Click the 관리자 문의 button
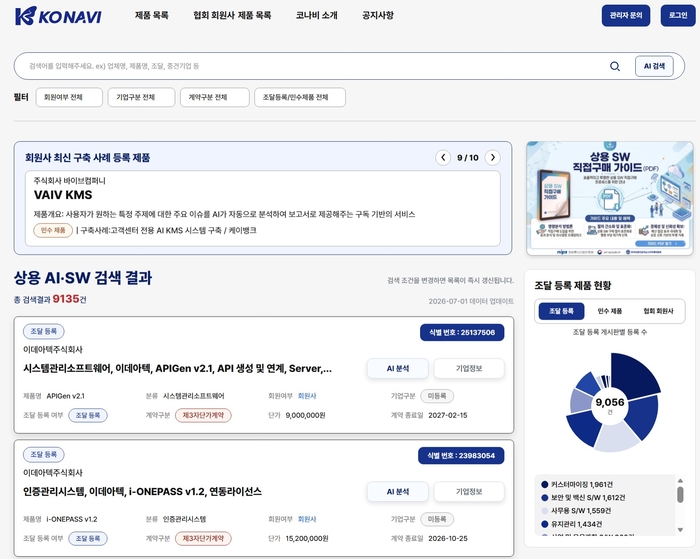The width and height of the screenshot is (700, 559). (626, 16)
